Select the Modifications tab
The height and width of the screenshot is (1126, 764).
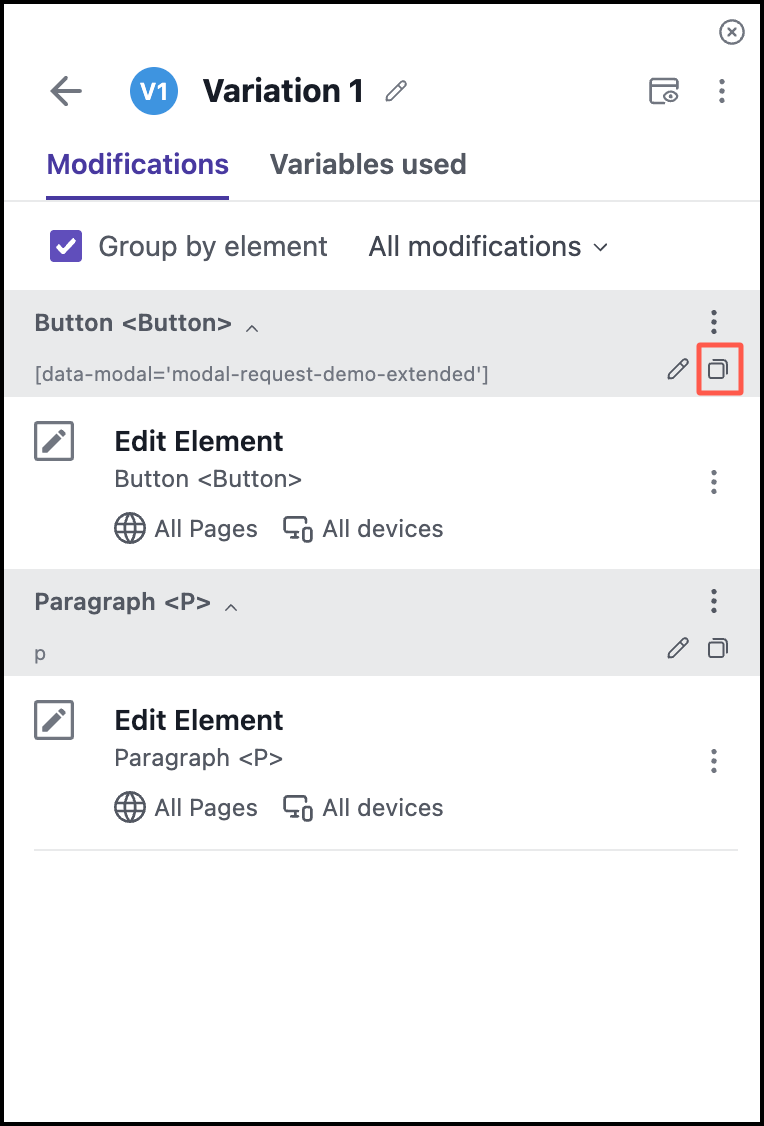click(x=138, y=164)
